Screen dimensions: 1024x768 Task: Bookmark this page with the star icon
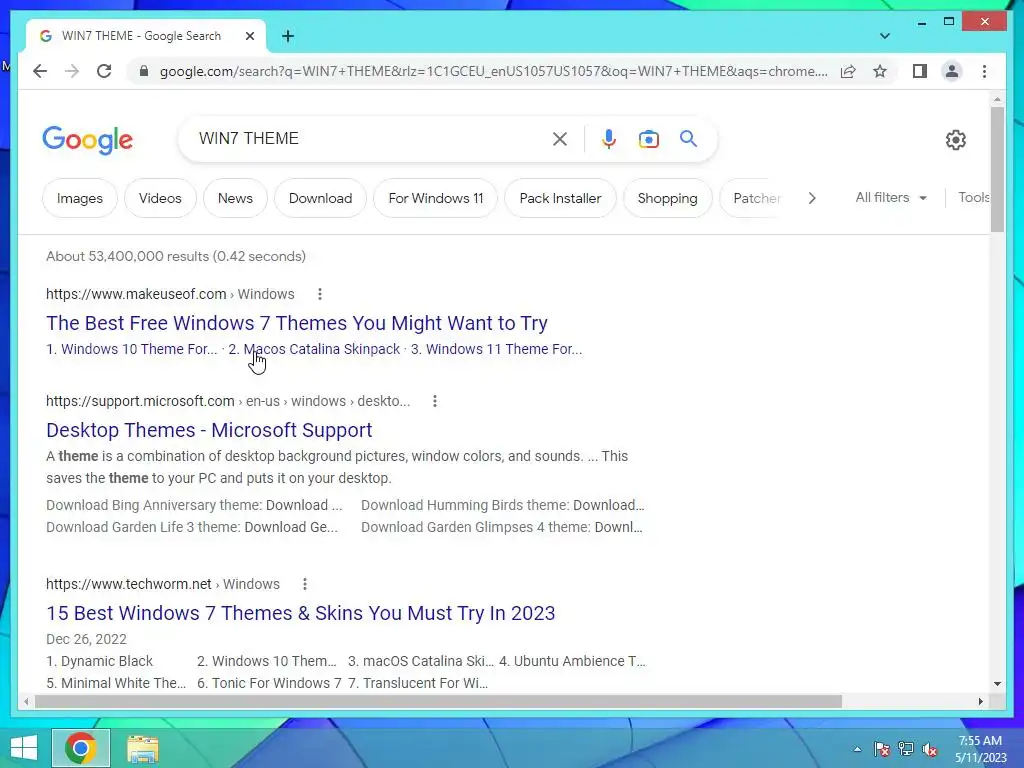[880, 71]
